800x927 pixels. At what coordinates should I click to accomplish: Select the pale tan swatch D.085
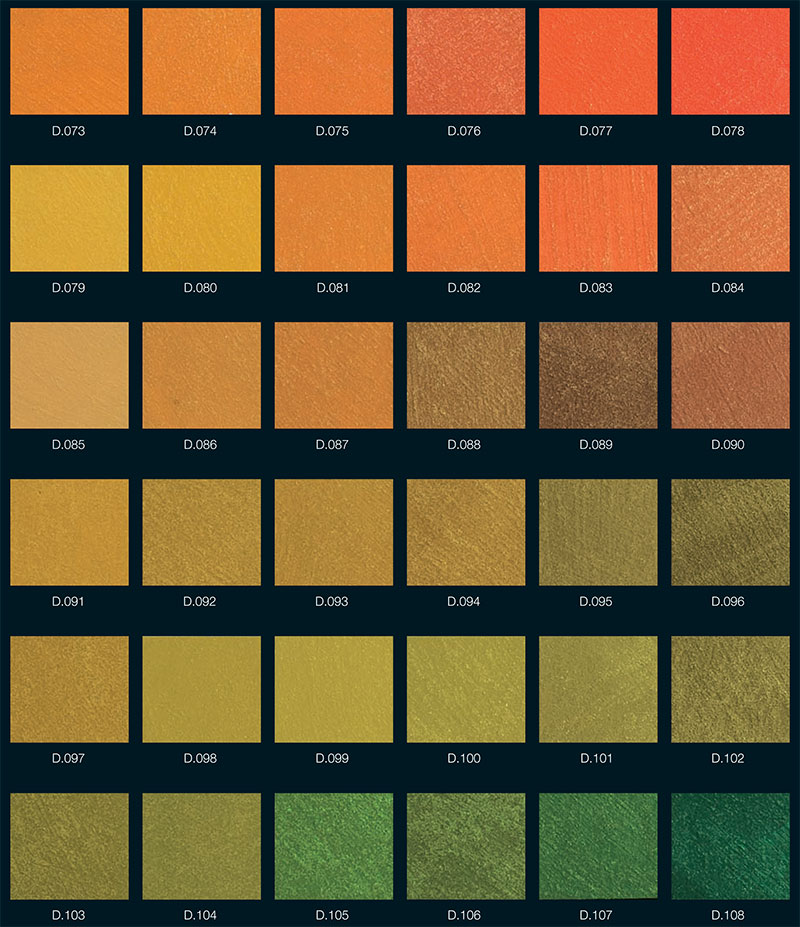coord(69,375)
